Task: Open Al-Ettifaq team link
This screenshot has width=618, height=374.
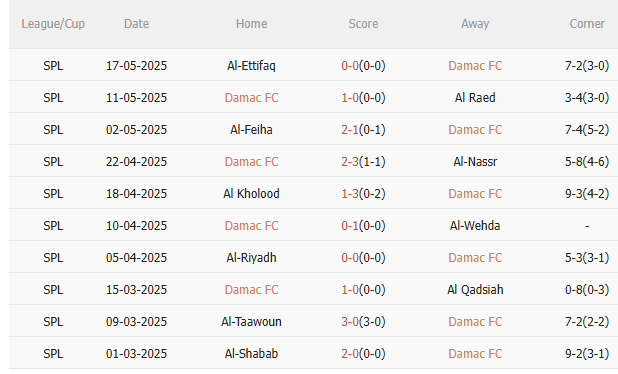Action: tap(251, 65)
